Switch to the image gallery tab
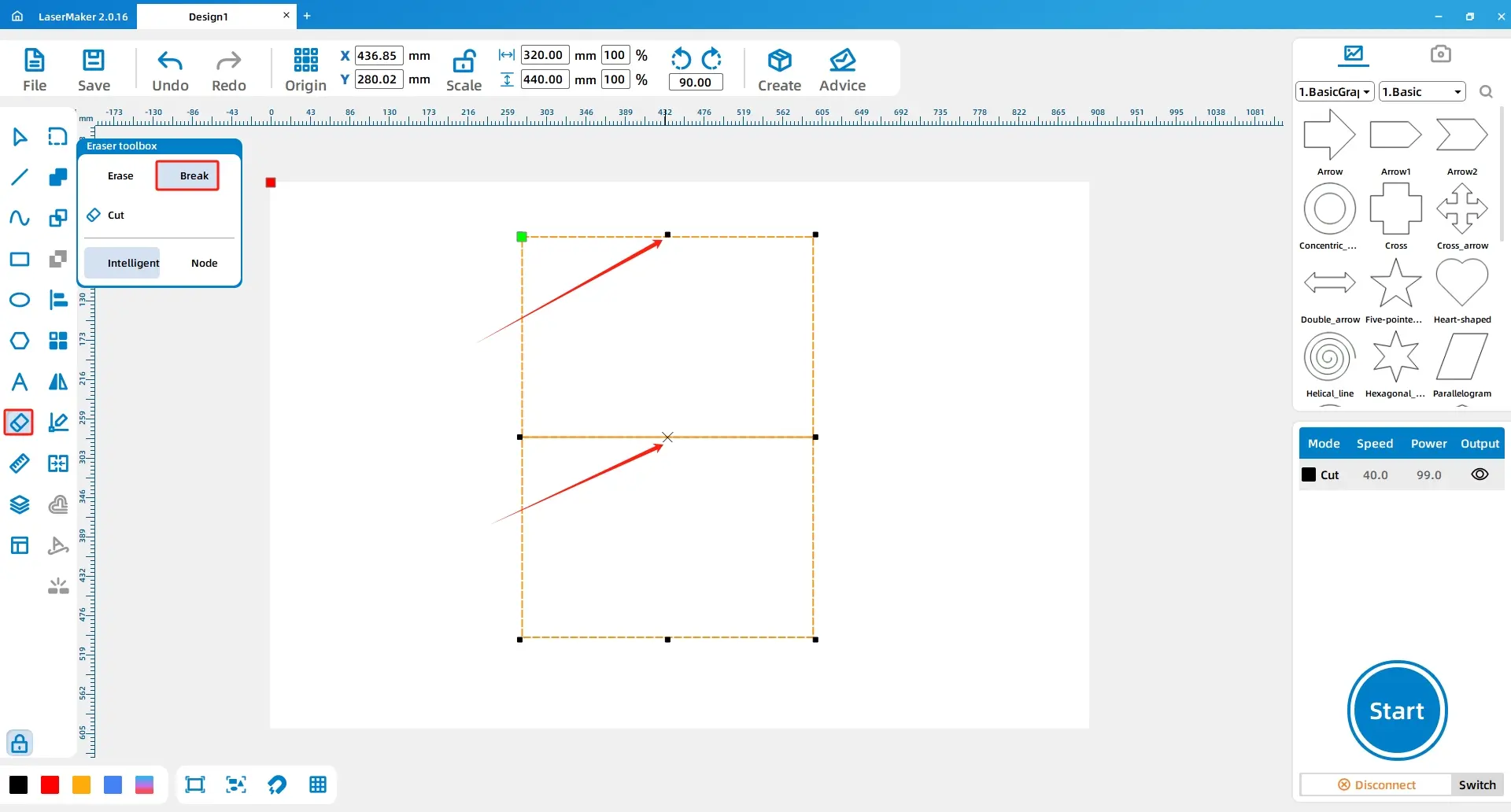Screen dimensions: 1511x812 1354,54
